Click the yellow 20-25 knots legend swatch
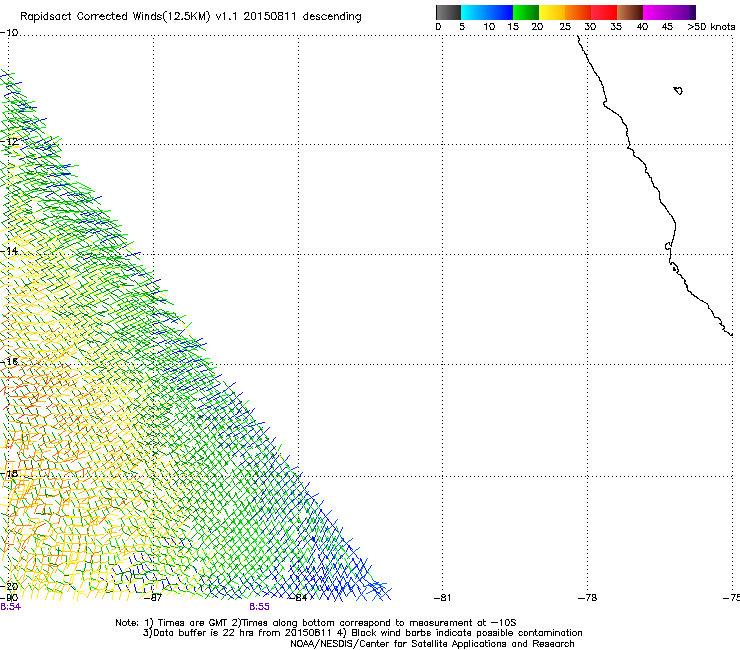 [x=552, y=12]
